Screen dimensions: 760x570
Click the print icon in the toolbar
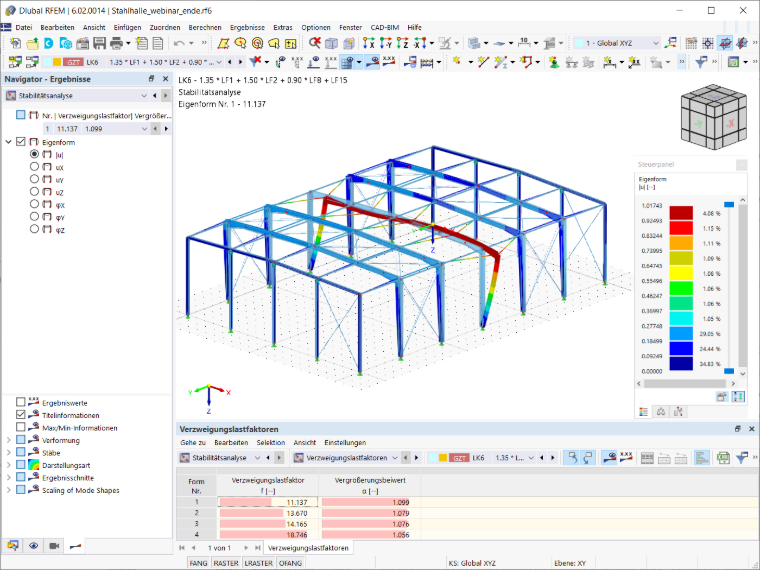[116, 43]
